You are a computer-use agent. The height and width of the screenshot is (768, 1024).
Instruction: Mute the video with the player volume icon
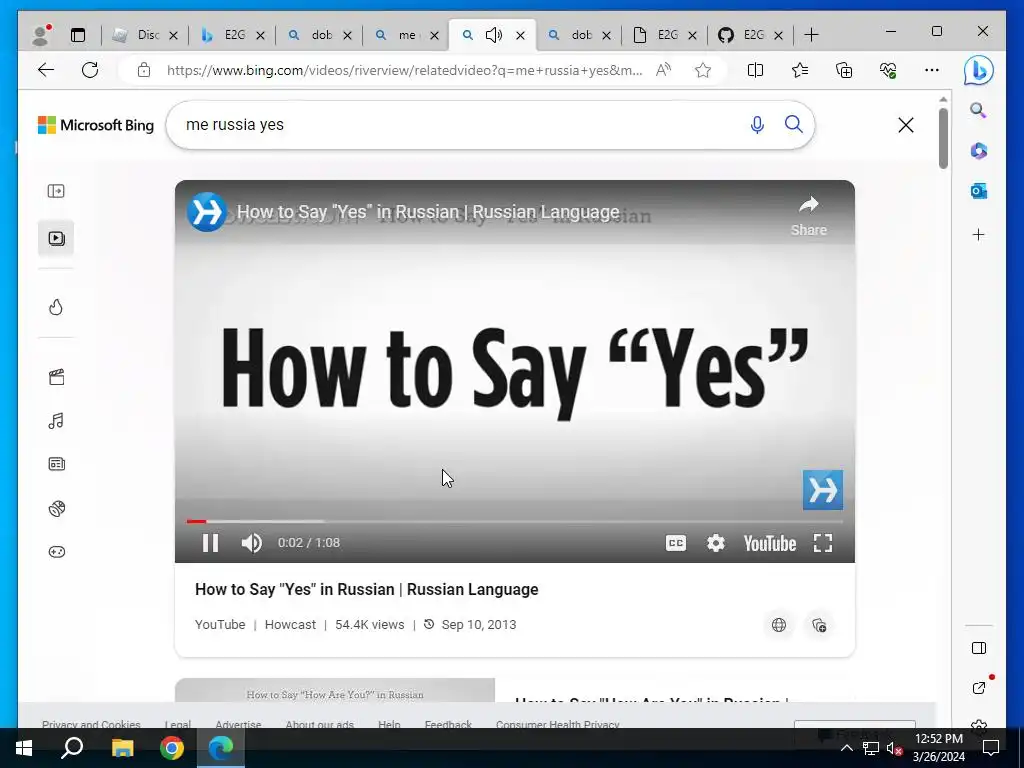251,543
